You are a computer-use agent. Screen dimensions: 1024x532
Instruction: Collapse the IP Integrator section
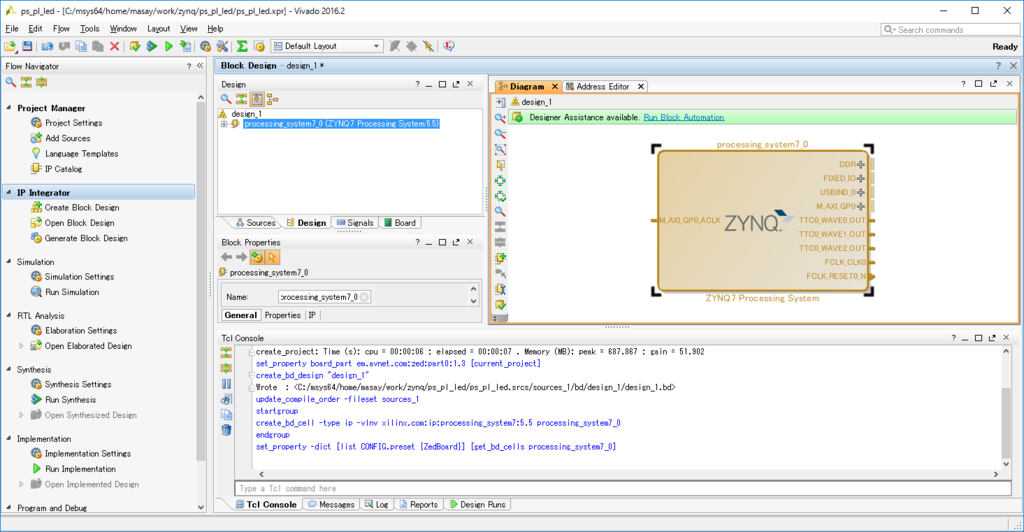point(8,193)
